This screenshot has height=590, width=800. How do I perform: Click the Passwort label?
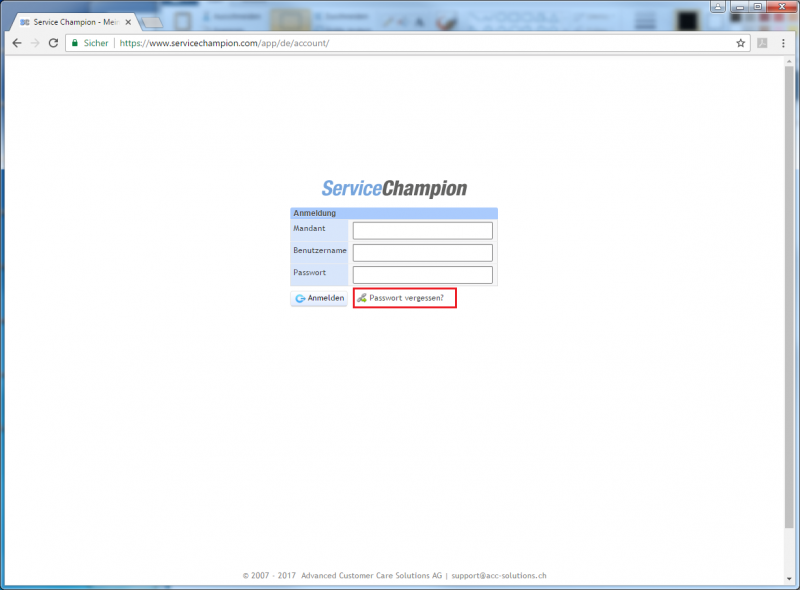point(309,273)
